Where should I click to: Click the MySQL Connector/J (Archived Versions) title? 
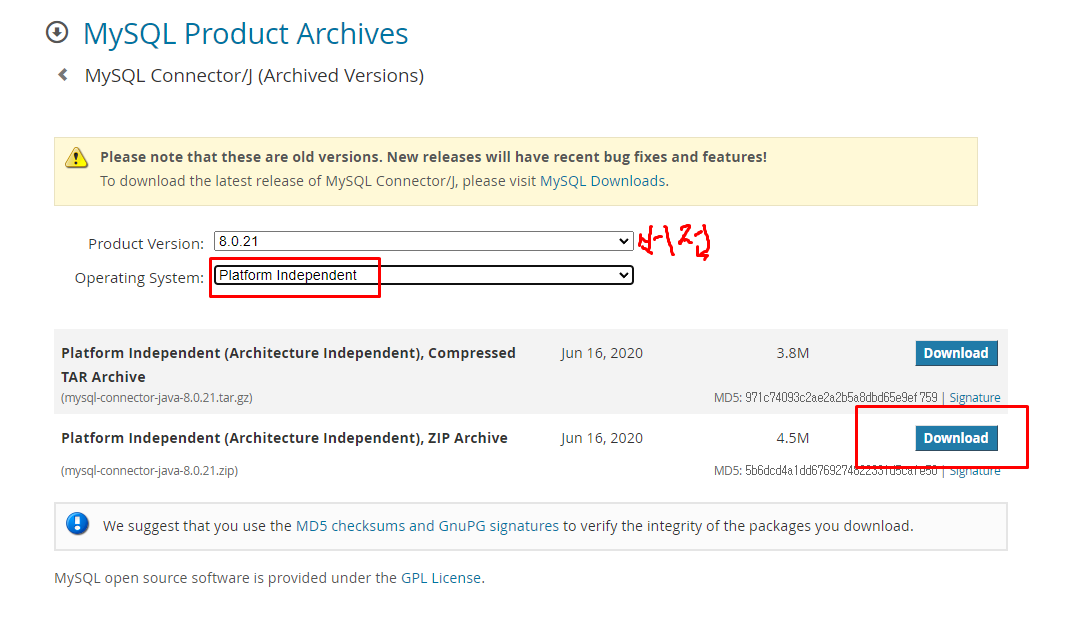(x=254, y=75)
